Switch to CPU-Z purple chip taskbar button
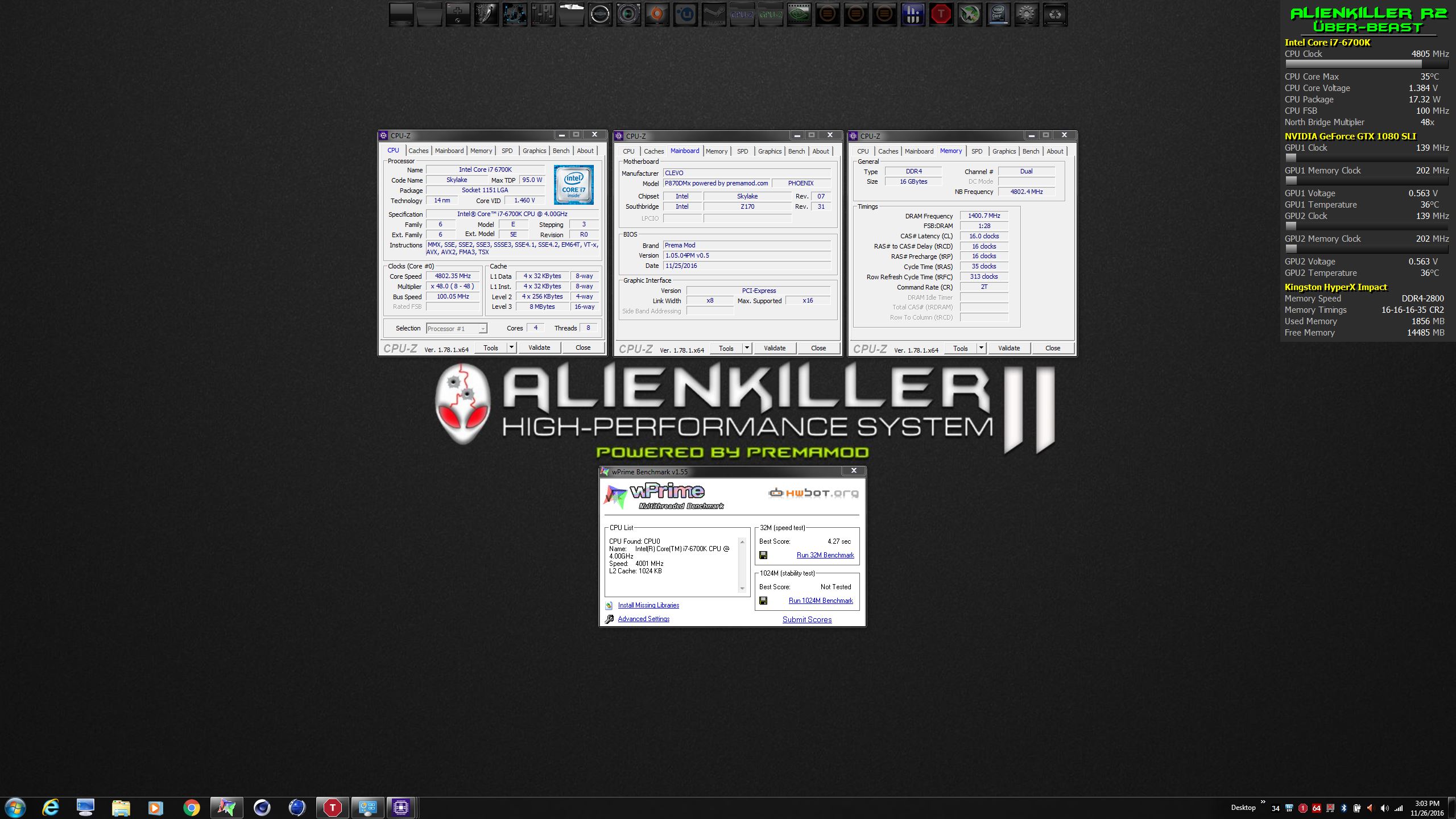The width and height of the screenshot is (1456, 819). coord(401,808)
